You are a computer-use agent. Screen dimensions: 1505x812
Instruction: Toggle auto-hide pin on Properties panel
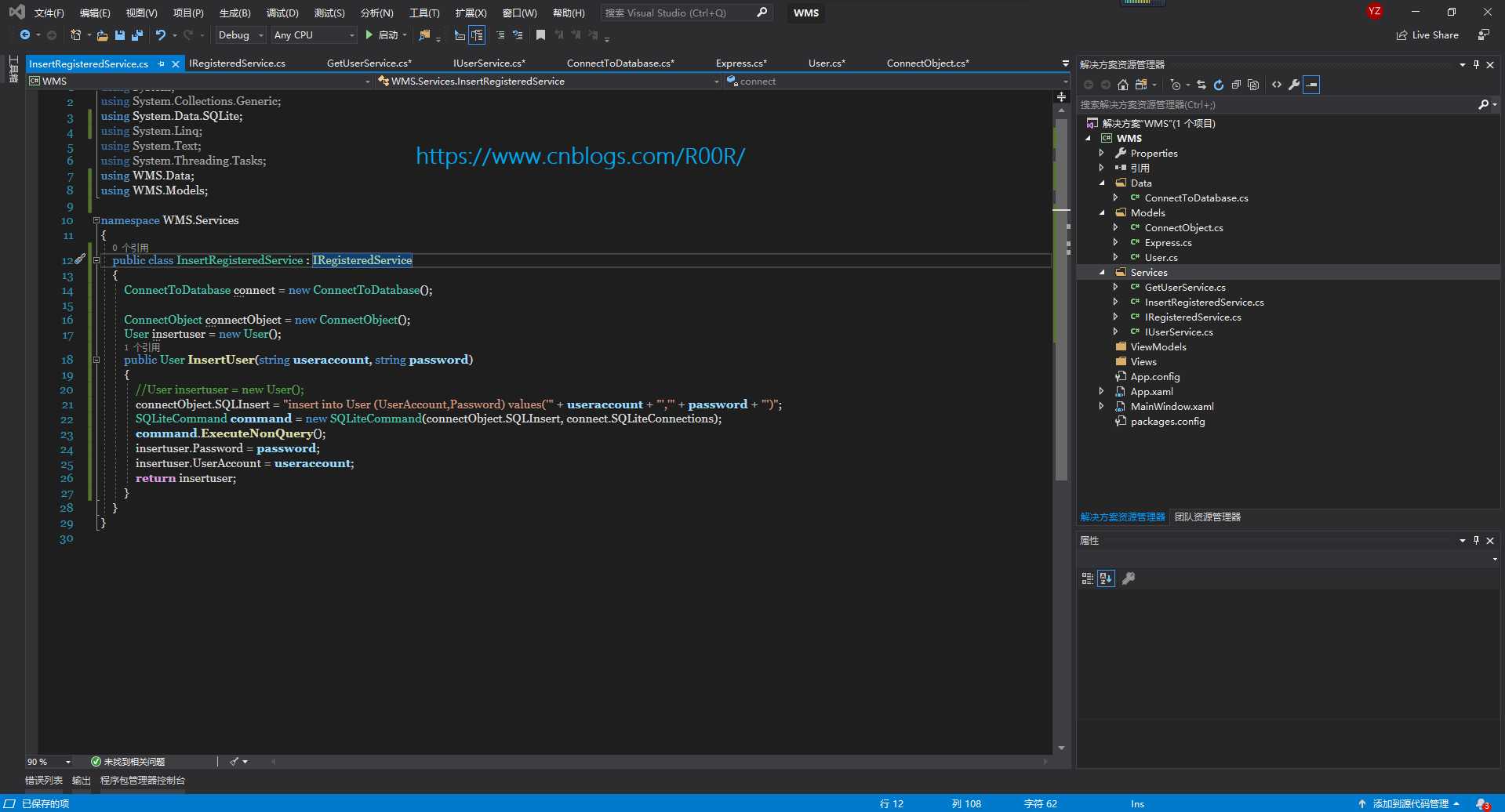point(1476,541)
